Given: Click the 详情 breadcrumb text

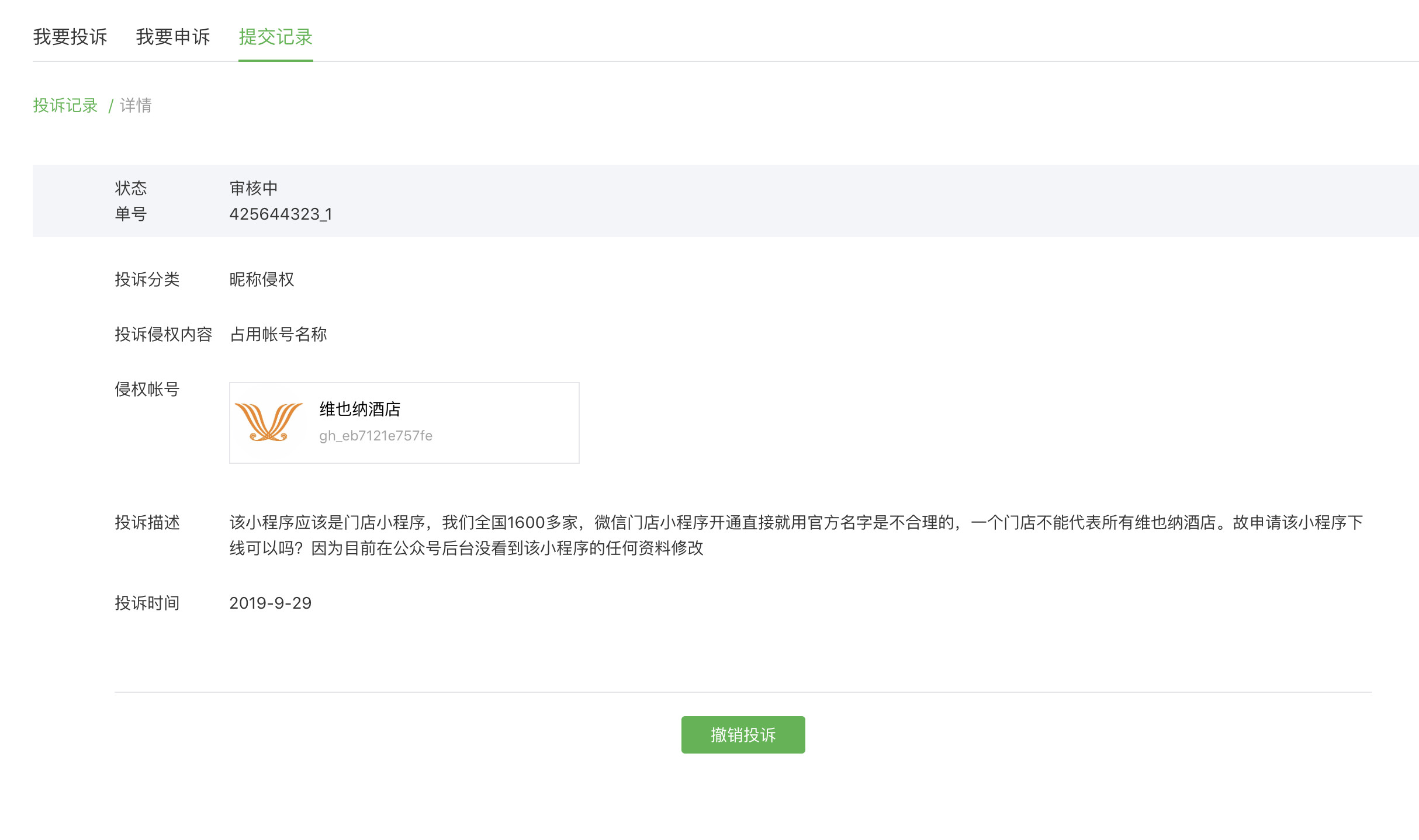Looking at the screenshot, I should pos(136,105).
